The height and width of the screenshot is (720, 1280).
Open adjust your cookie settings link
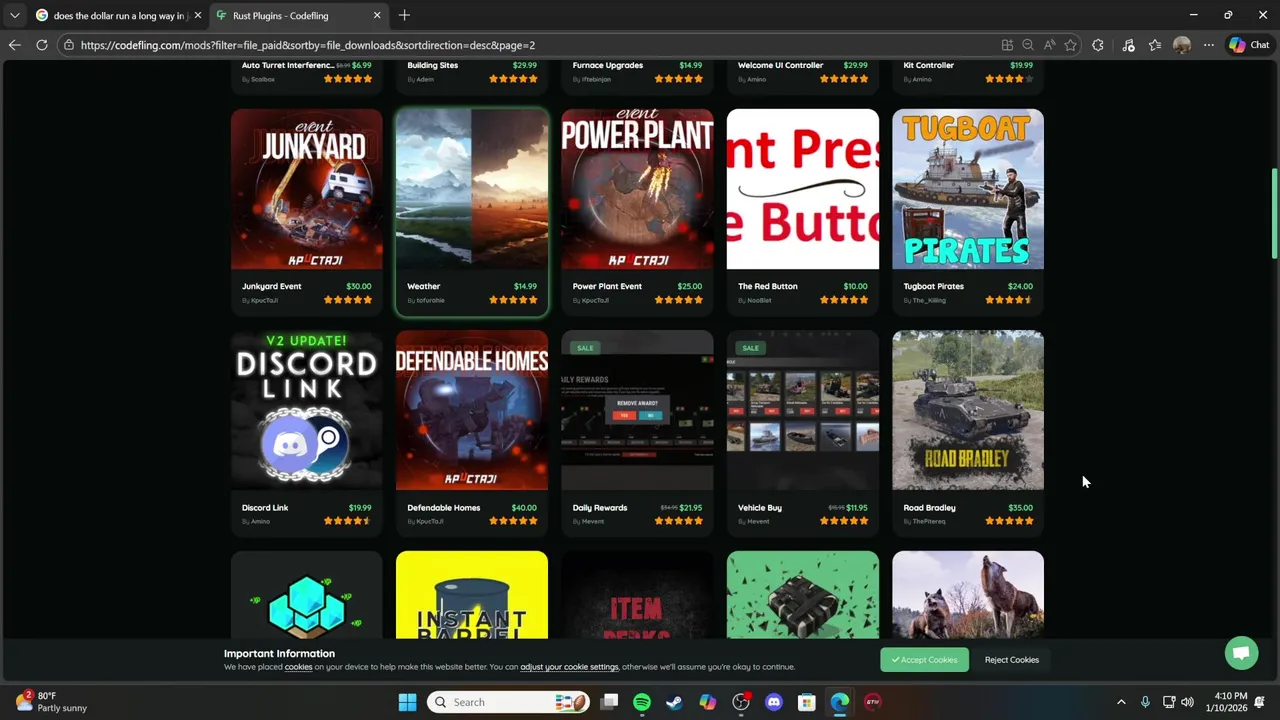pyautogui.click(x=569, y=667)
